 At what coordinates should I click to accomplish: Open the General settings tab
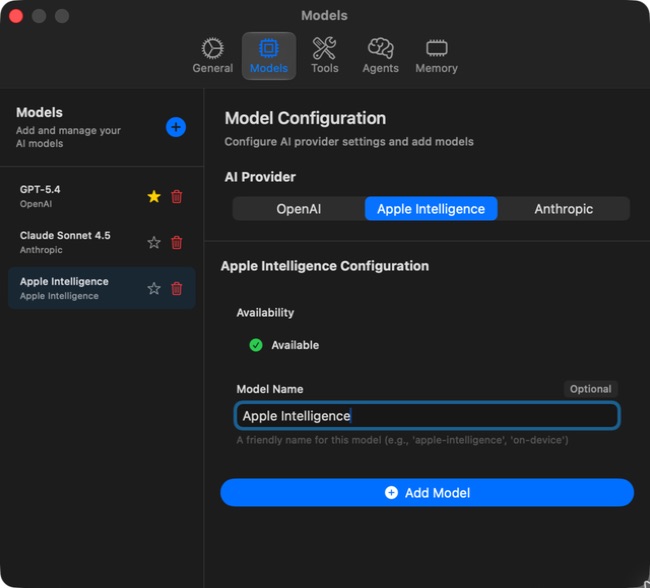212,56
